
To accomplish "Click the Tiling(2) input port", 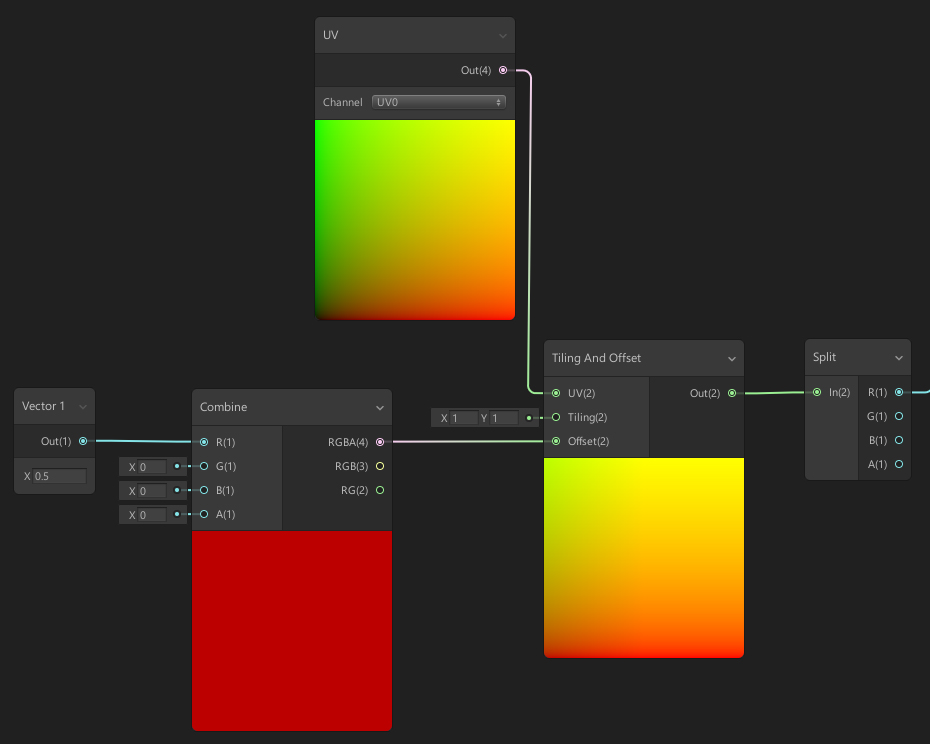I will [556, 417].
